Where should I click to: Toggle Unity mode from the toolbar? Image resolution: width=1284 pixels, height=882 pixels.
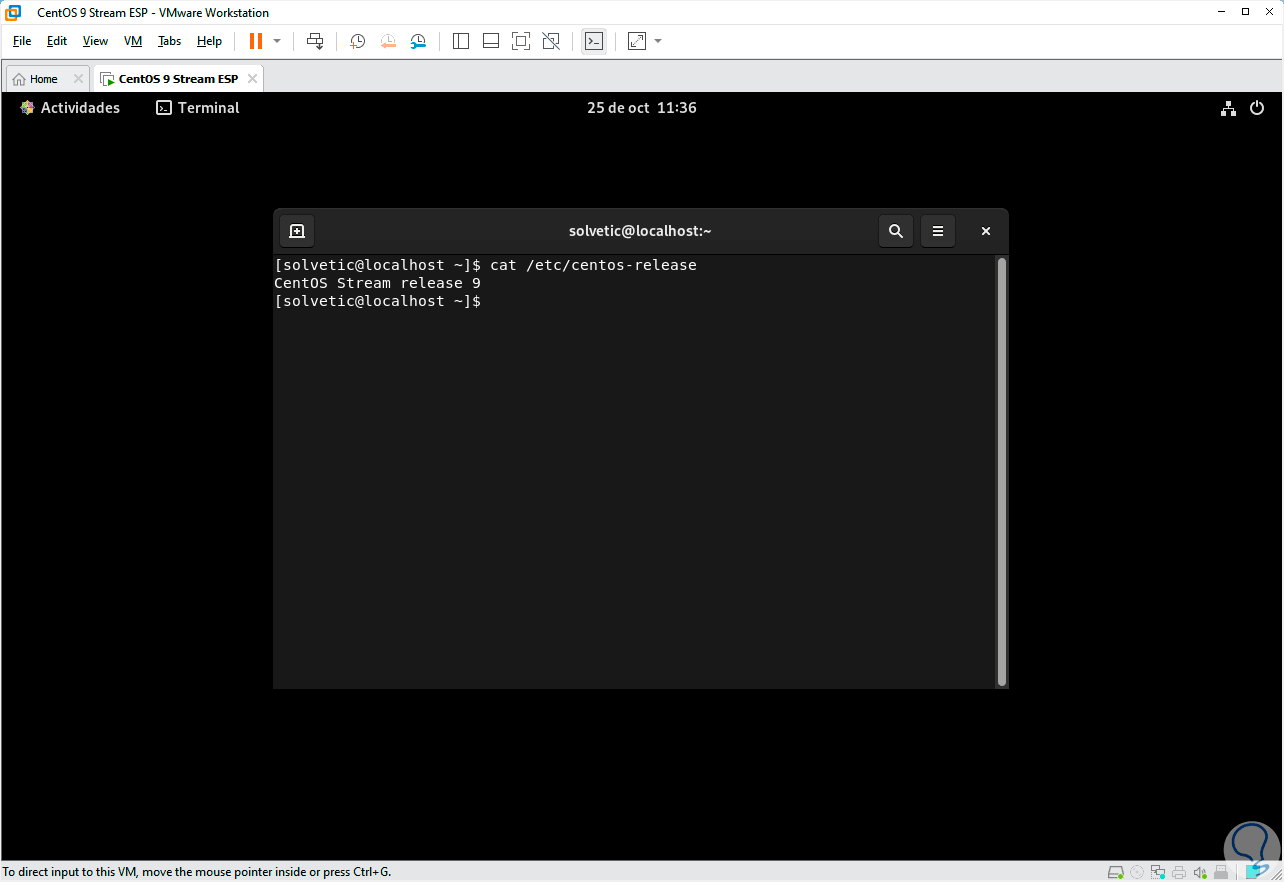click(x=551, y=41)
